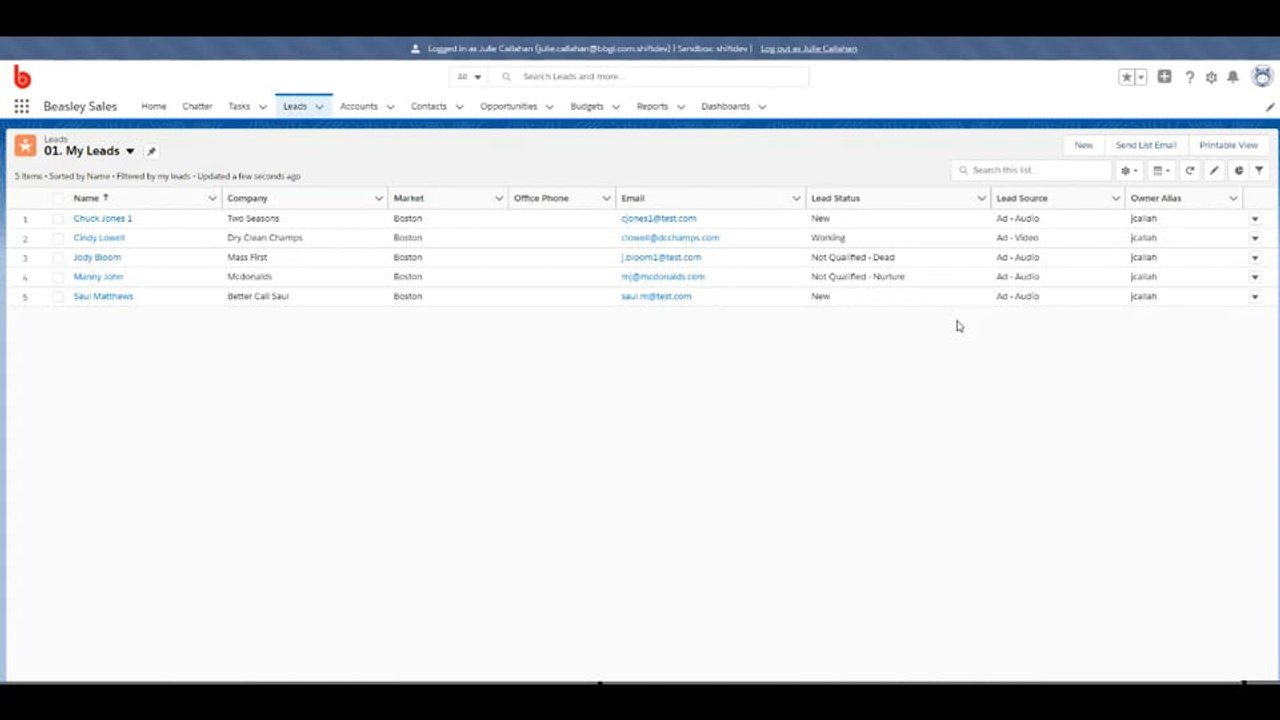Open the Chatter tab
Image resolution: width=1280 pixels, height=720 pixels.
197,106
